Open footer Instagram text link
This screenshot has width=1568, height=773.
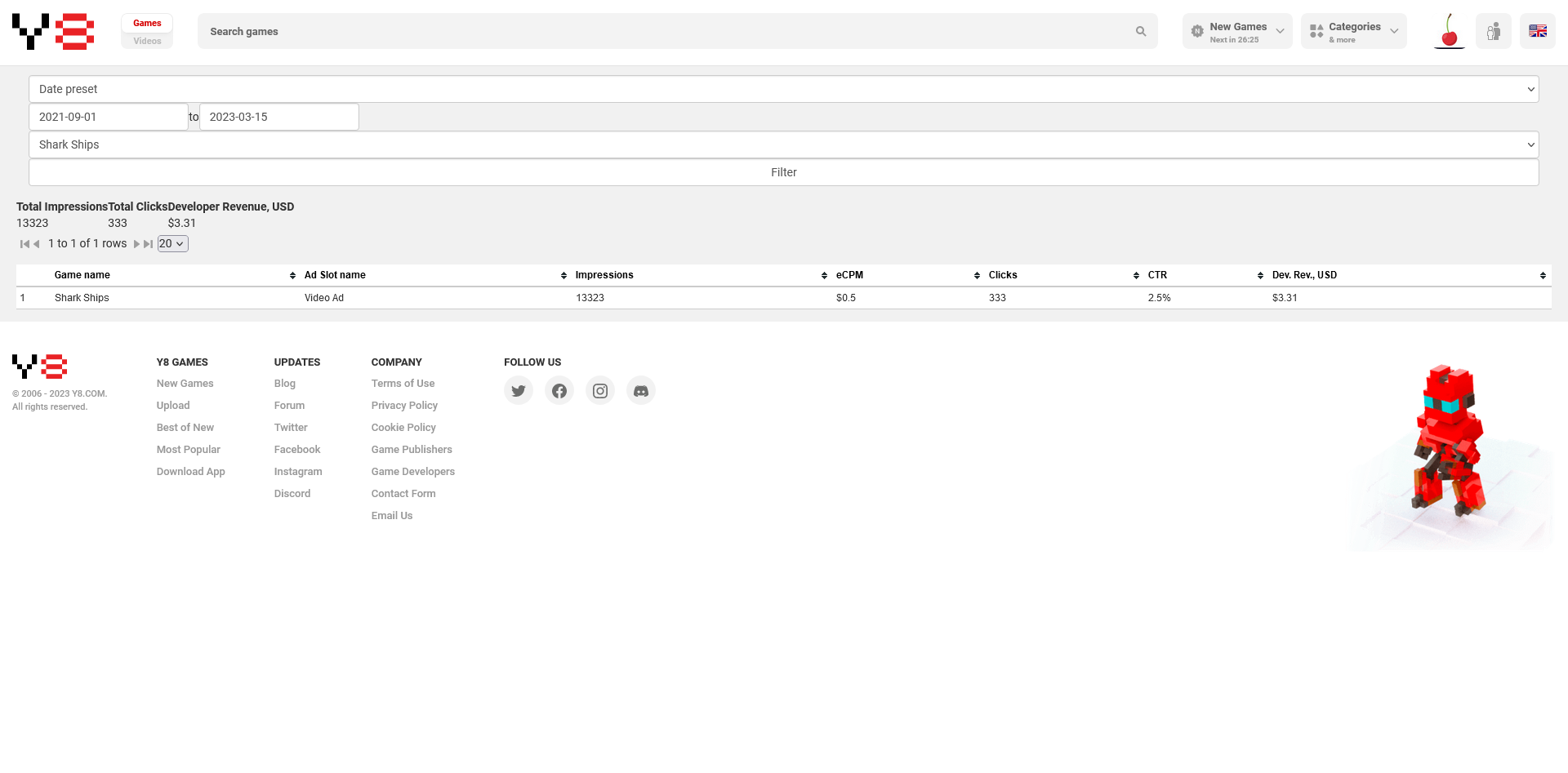[x=298, y=472]
